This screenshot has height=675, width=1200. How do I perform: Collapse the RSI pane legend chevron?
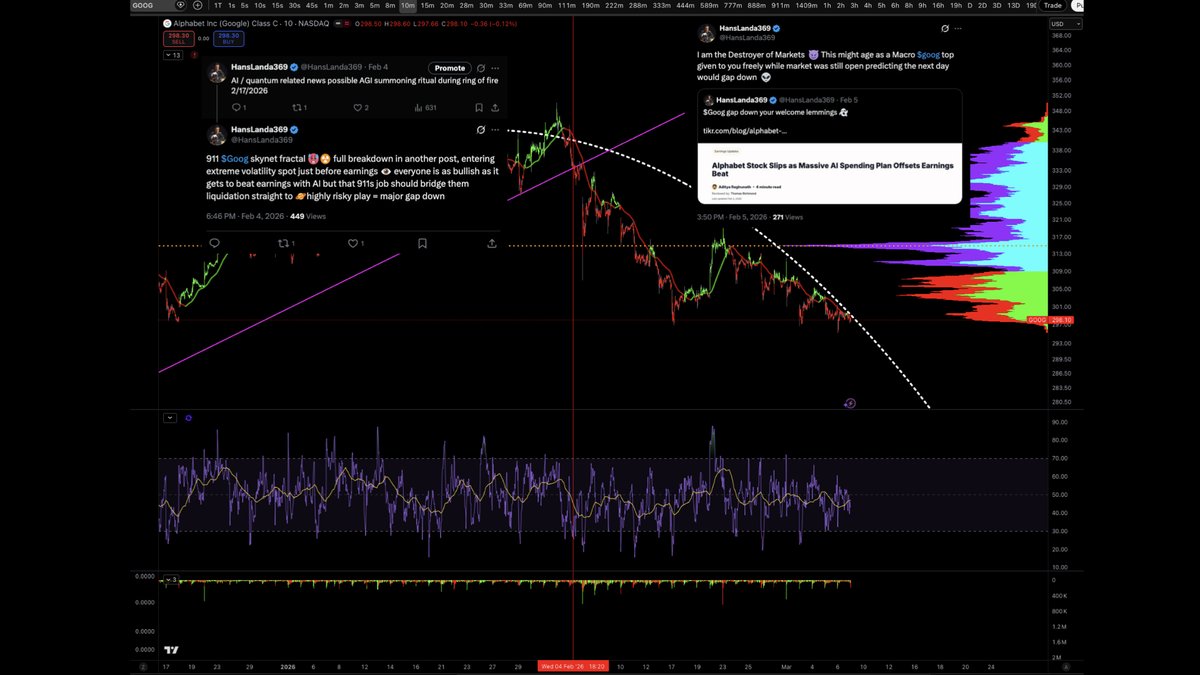click(x=170, y=418)
